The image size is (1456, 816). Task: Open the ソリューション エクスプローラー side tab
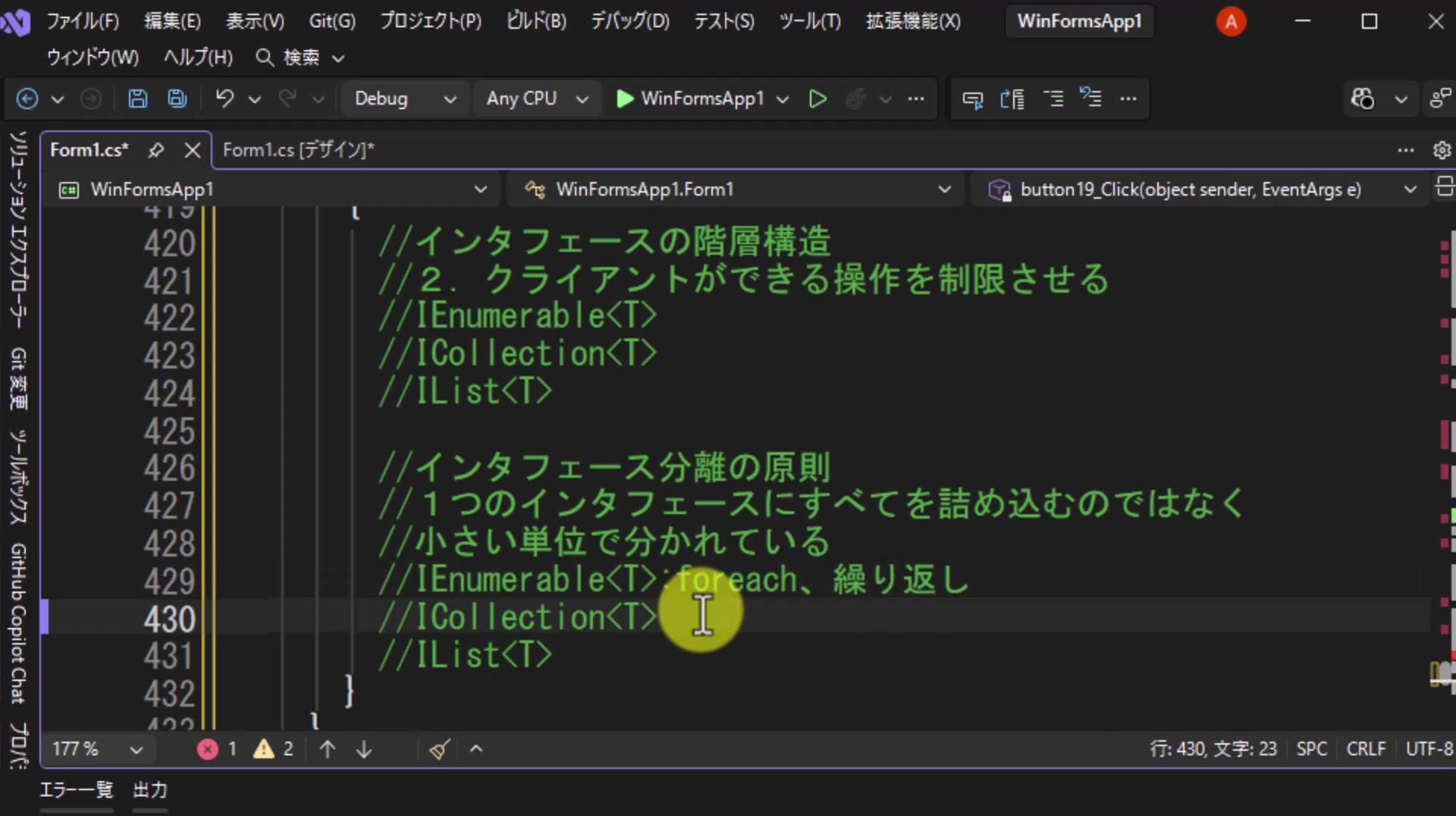click(18, 230)
